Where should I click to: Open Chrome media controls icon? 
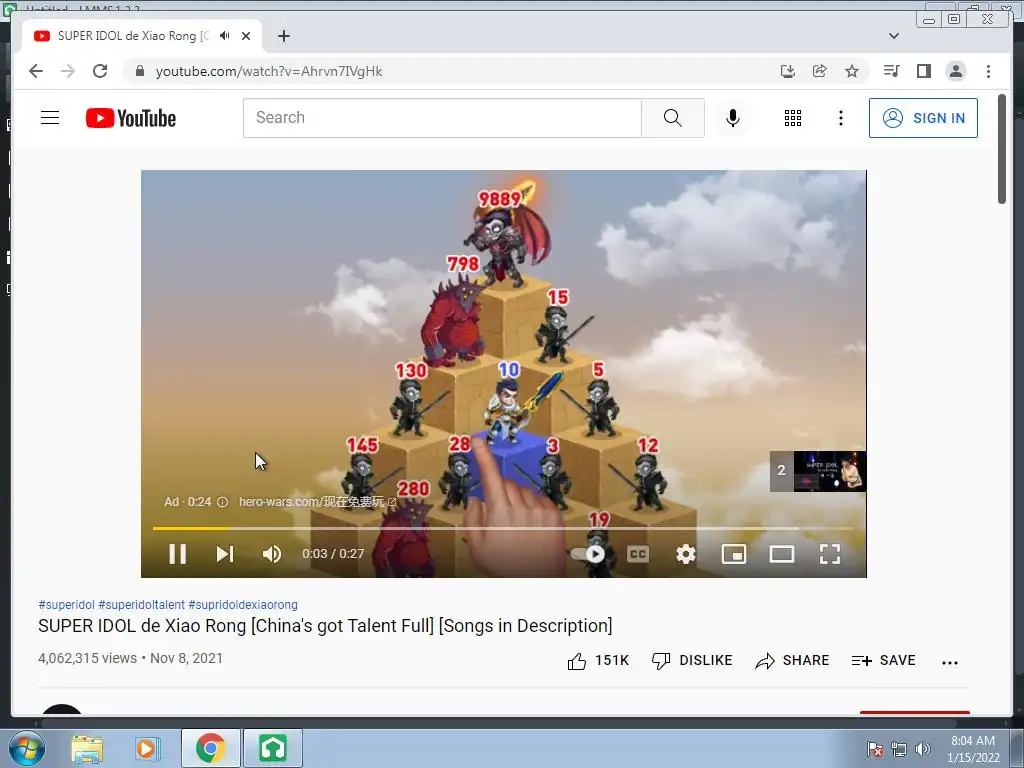891,71
